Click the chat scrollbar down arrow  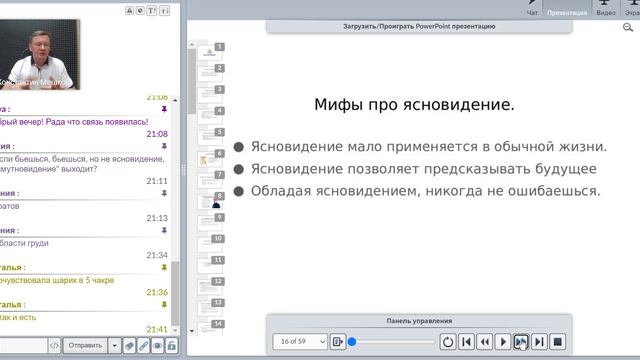coord(175,330)
